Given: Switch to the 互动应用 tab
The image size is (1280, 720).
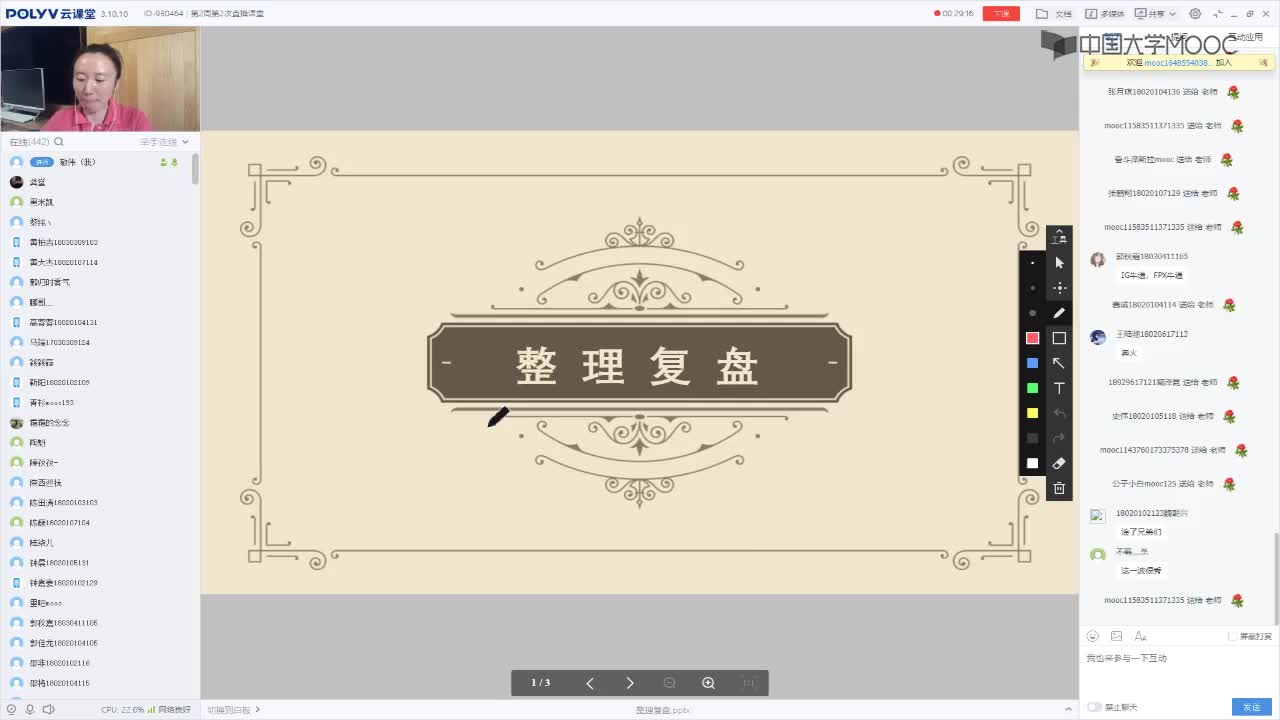Looking at the screenshot, I should [1245, 37].
